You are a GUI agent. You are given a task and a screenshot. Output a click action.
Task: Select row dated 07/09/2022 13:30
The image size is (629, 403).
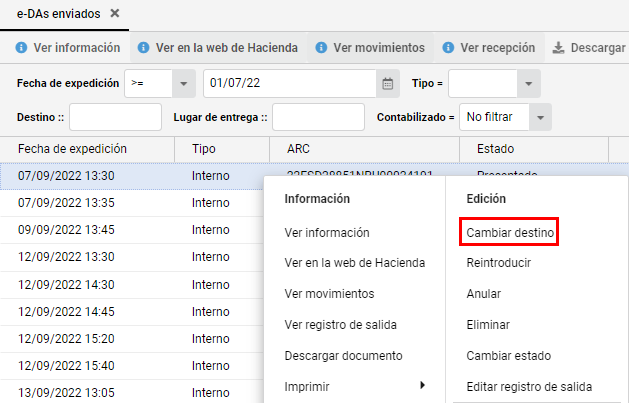[132, 176]
